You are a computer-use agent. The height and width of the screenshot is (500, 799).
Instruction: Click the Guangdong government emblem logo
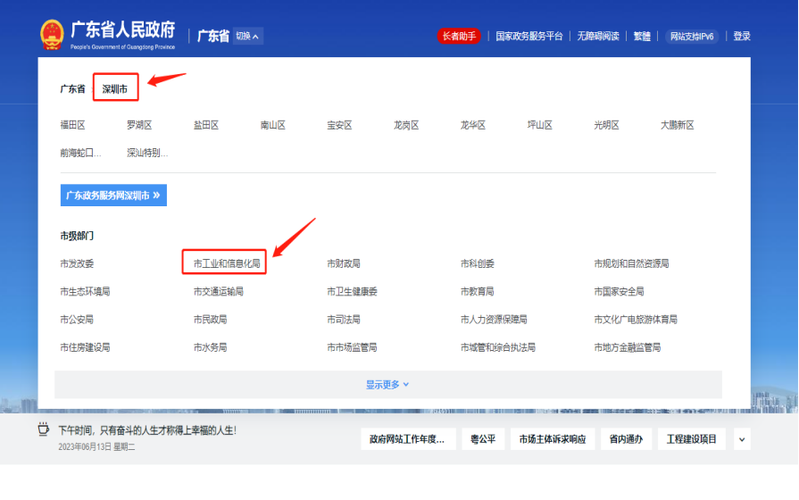coord(51,36)
